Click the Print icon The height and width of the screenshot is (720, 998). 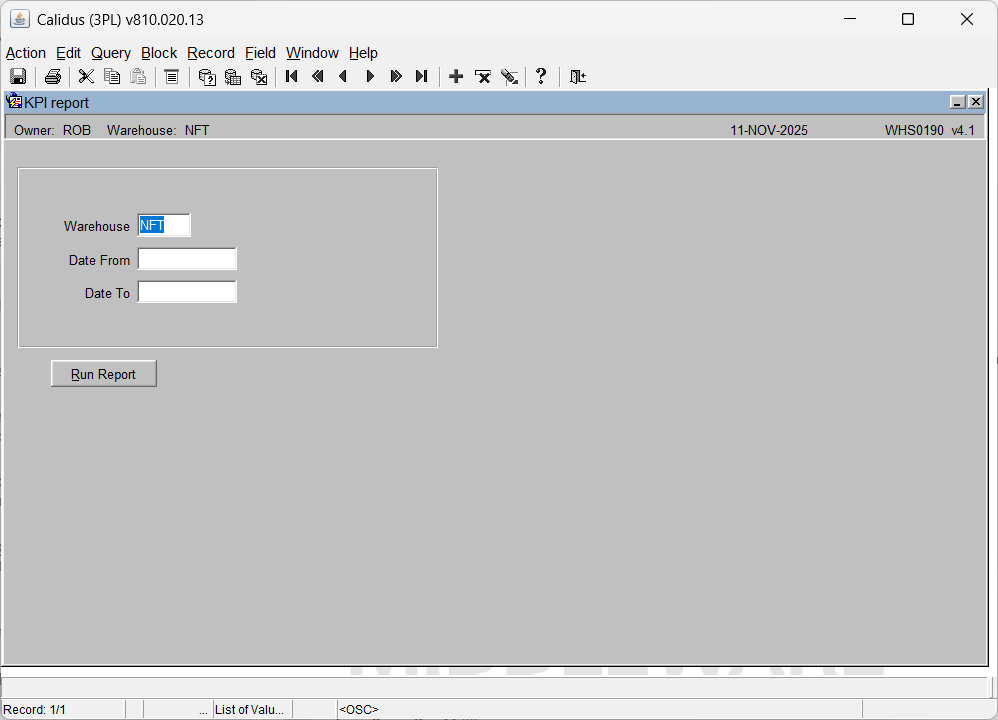pos(53,77)
